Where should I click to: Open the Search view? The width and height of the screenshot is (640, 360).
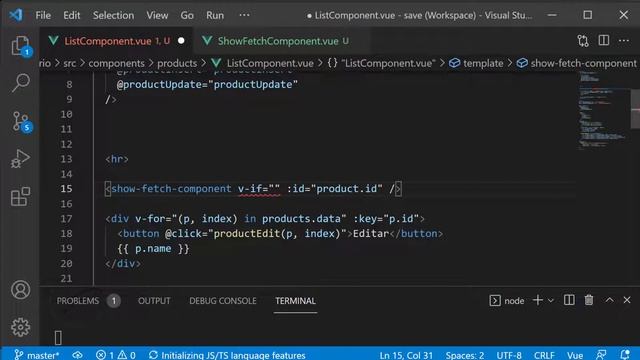20,83
